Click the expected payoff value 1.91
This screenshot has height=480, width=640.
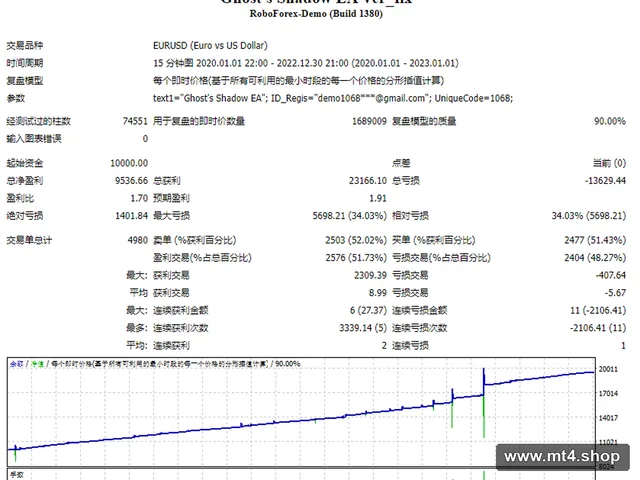coord(378,198)
